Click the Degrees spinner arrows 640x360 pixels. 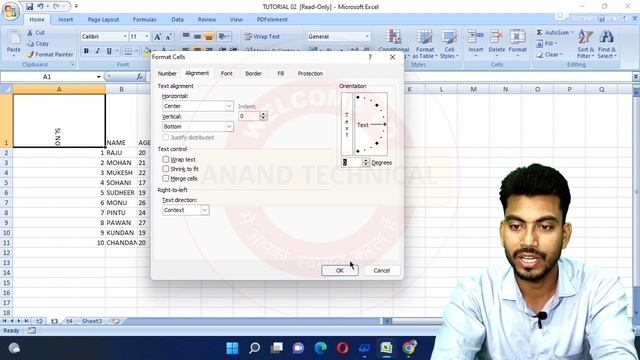pos(366,162)
